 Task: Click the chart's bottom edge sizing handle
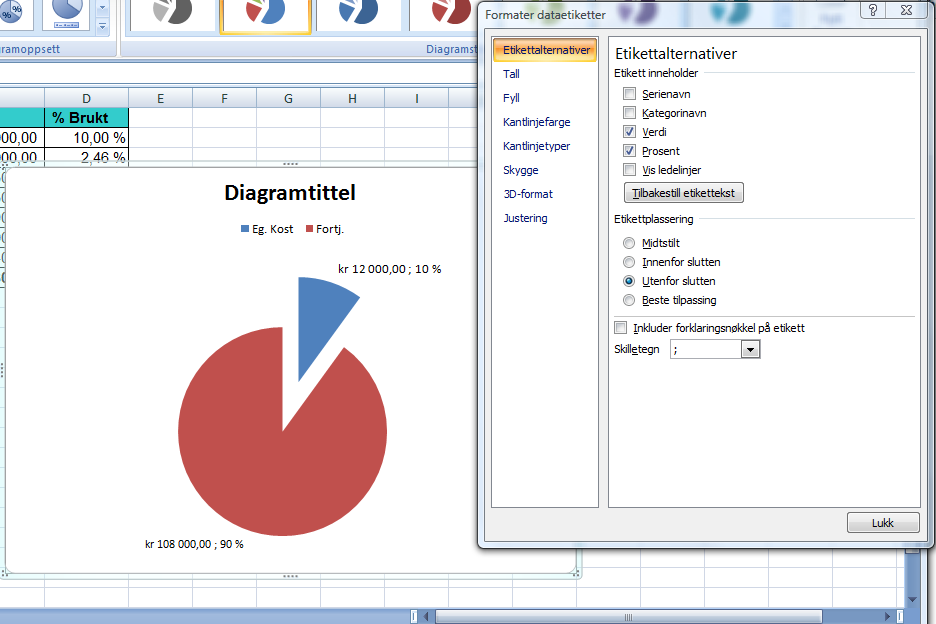coord(290,576)
